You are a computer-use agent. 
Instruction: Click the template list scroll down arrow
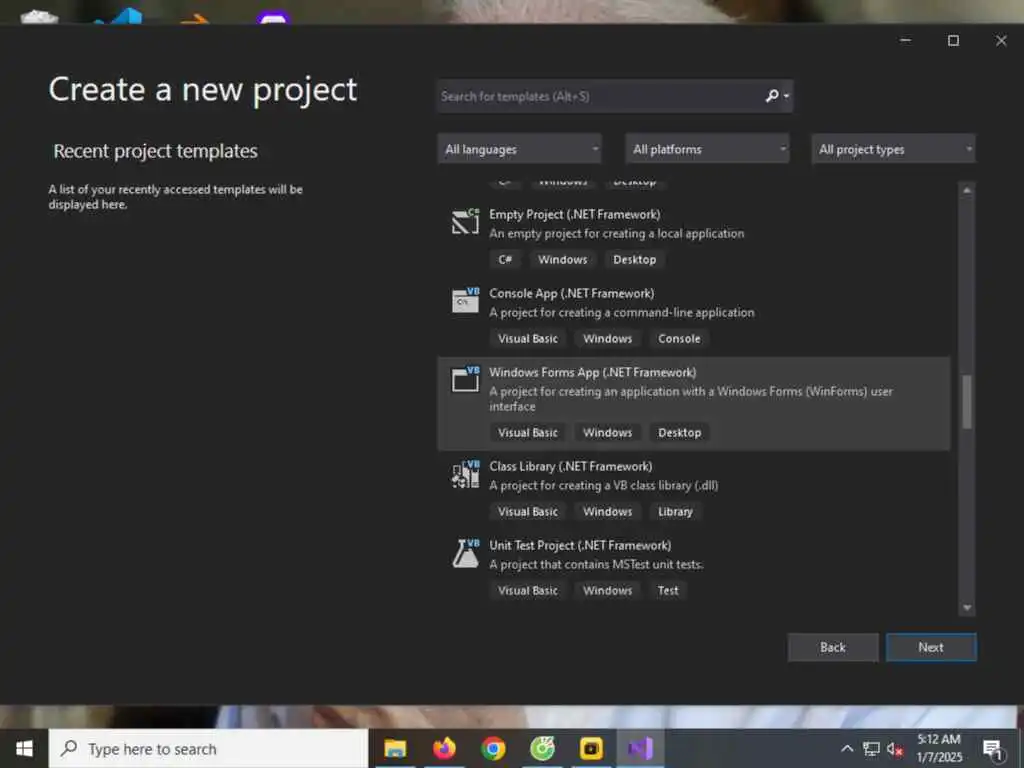click(x=967, y=608)
